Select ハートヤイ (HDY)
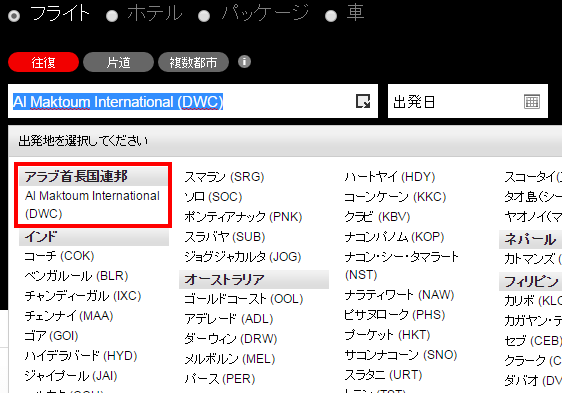 (390, 177)
